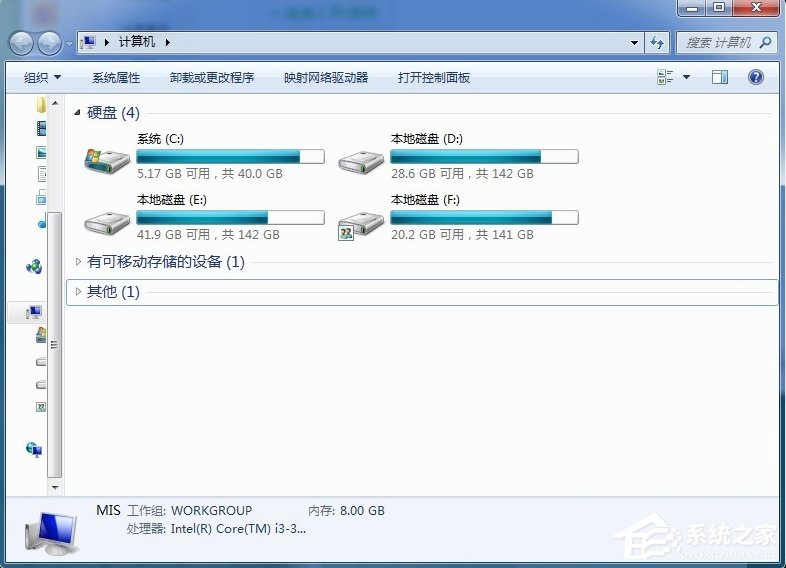786x568 pixels.
Task: Open Videos library icon in navigation pane
Action: click(41, 128)
